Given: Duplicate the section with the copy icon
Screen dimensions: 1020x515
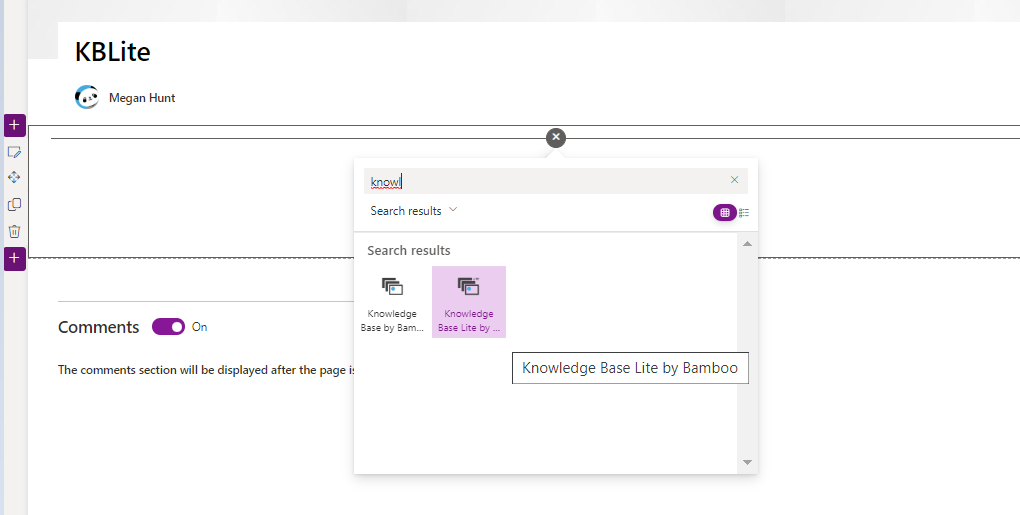Looking at the screenshot, I should pyautogui.click(x=14, y=204).
